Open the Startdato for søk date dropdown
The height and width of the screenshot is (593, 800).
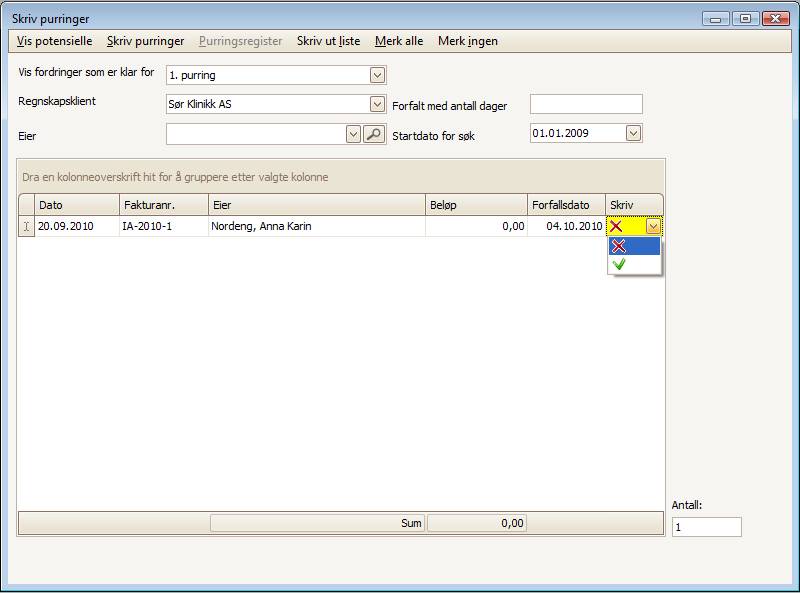click(x=633, y=133)
